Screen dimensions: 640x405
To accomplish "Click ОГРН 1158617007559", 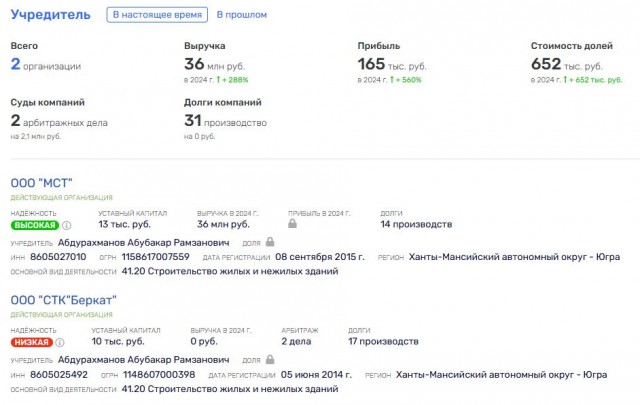I will tap(156, 257).
